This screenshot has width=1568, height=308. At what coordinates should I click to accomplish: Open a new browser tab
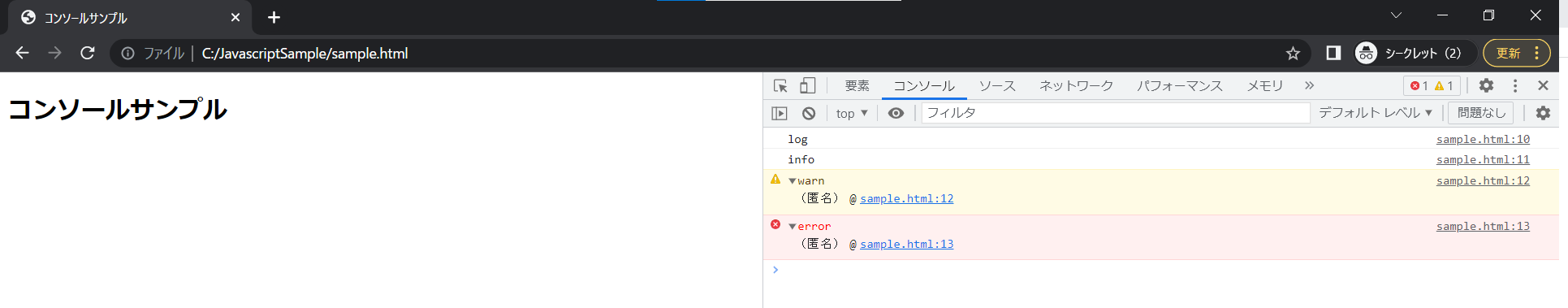point(274,17)
